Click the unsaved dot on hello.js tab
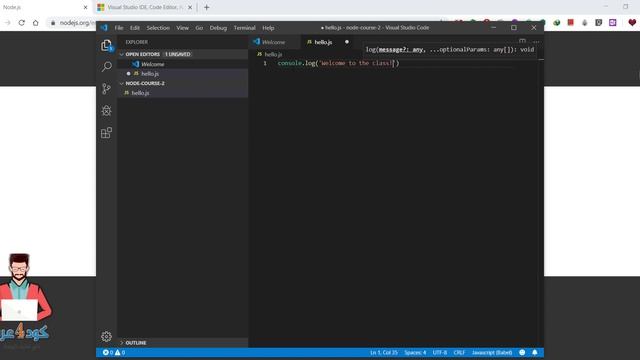Viewport: 640px width, 360px height. [347, 42]
